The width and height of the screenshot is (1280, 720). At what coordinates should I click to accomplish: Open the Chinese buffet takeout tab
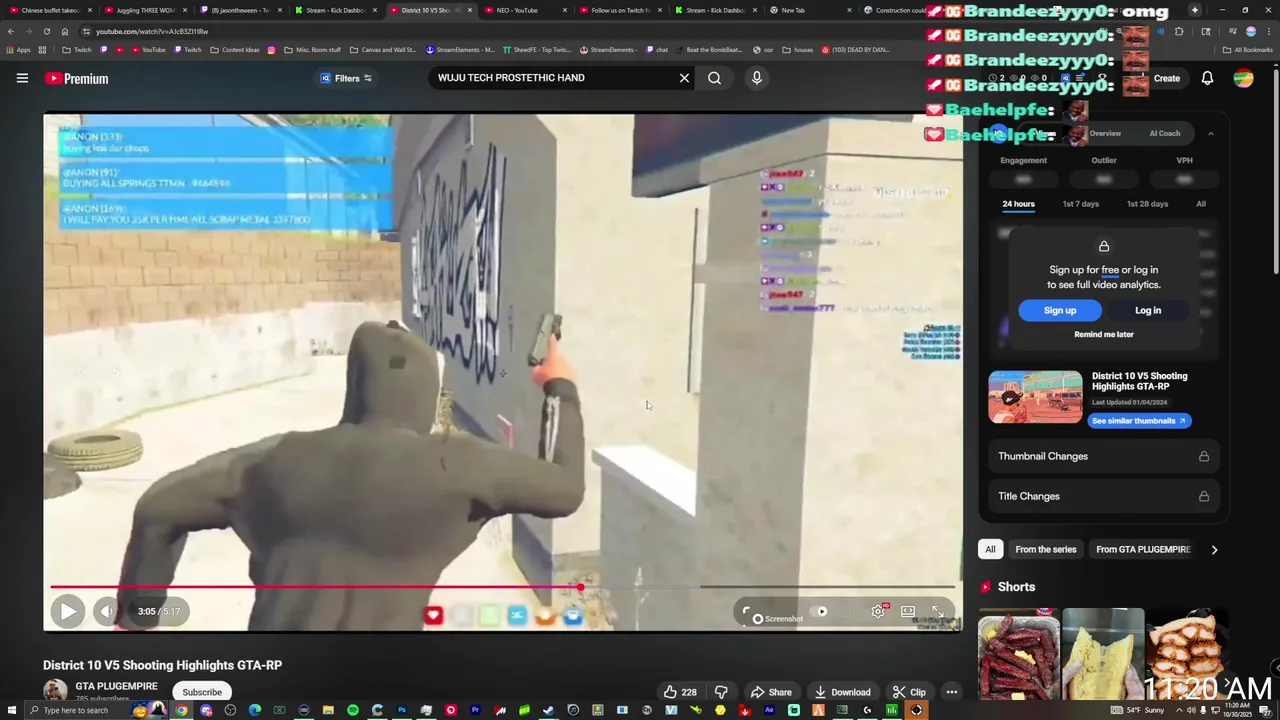click(50, 10)
